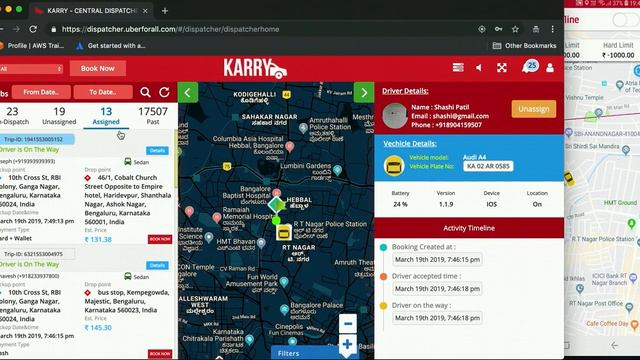Screen dimensions: 640x360
Task: Click the Unassign driver button
Action: (533, 109)
